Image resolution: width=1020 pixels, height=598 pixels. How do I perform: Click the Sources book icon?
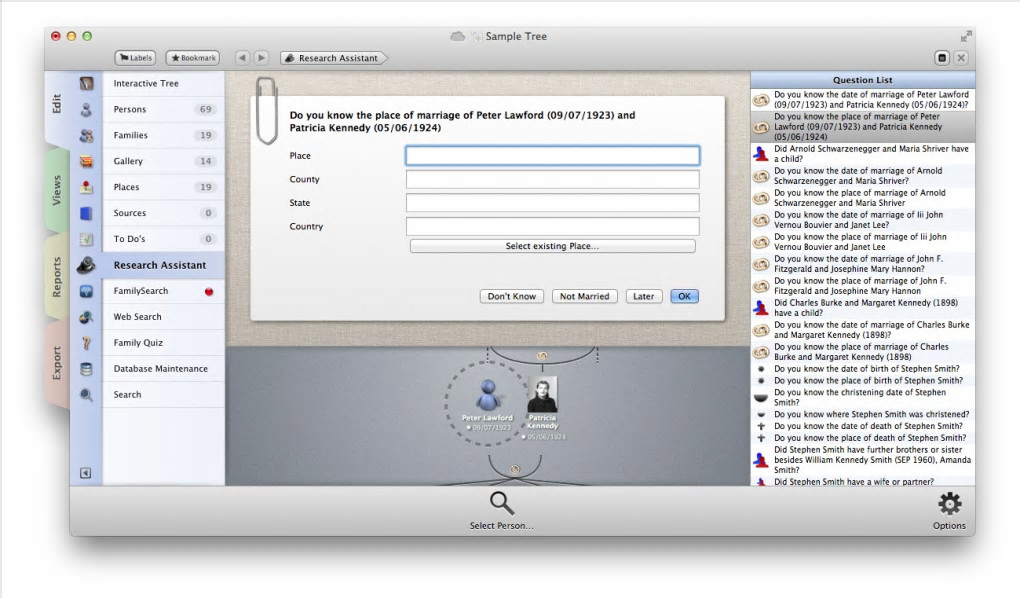[86, 213]
